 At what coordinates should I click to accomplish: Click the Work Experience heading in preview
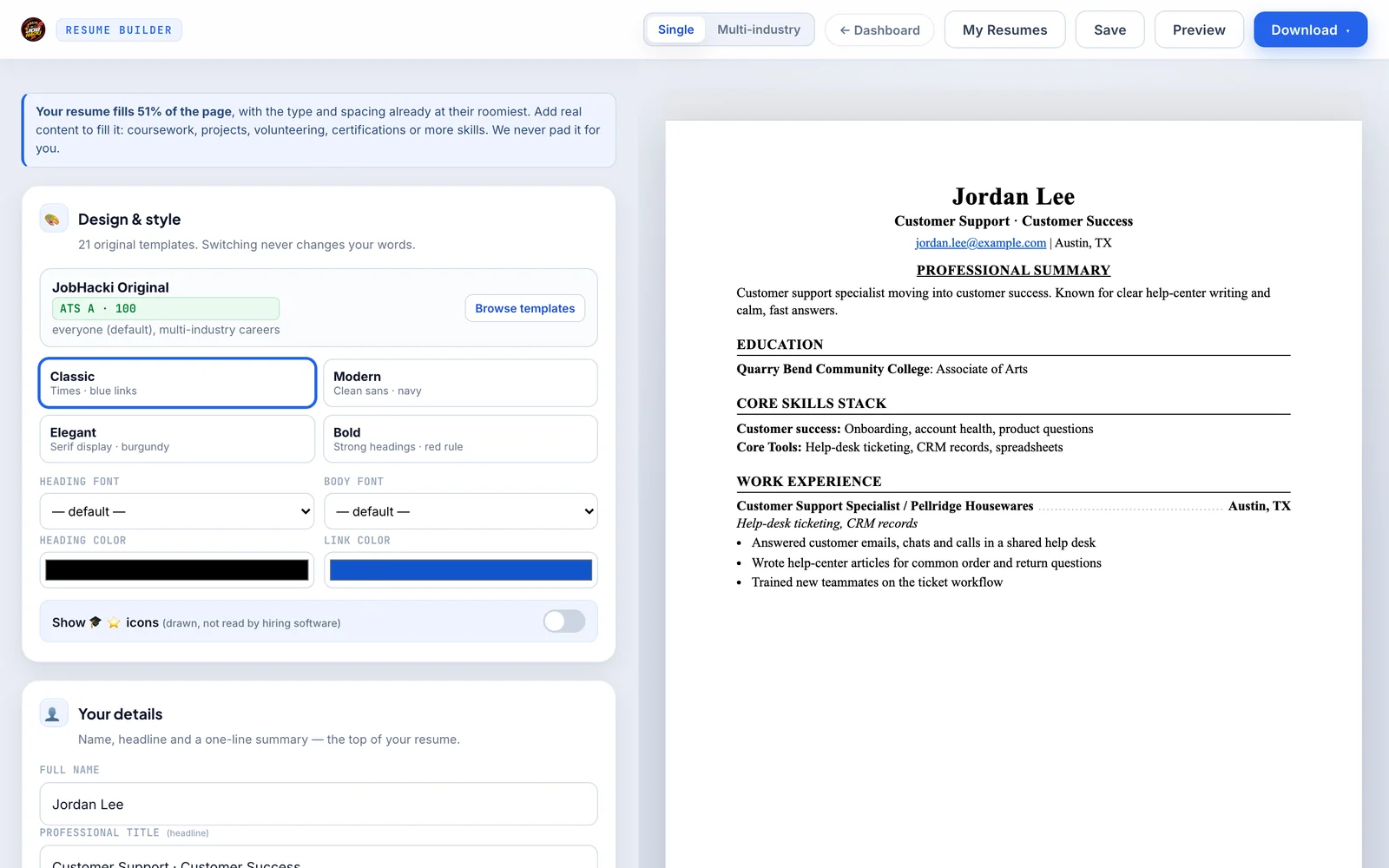click(808, 482)
